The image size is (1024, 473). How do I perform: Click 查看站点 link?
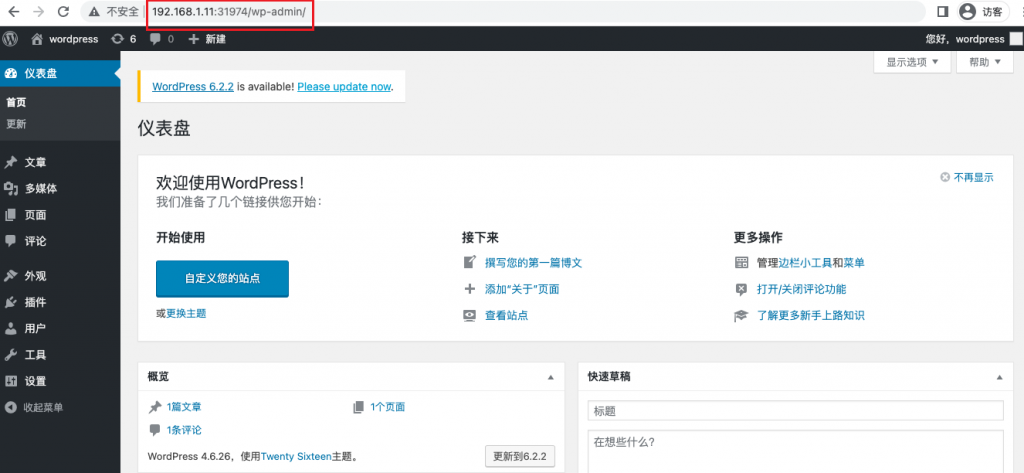pos(506,316)
